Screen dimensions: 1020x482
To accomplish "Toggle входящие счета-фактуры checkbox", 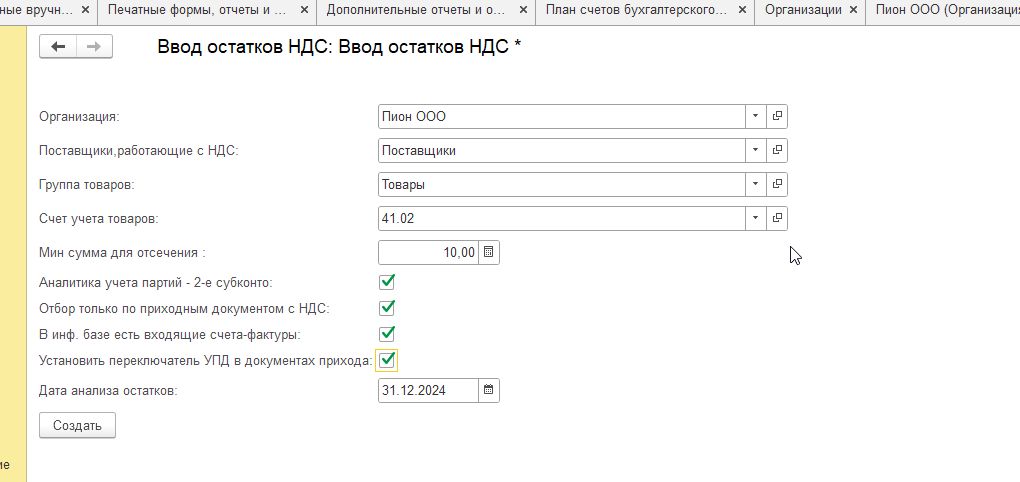I will pos(386,334).
